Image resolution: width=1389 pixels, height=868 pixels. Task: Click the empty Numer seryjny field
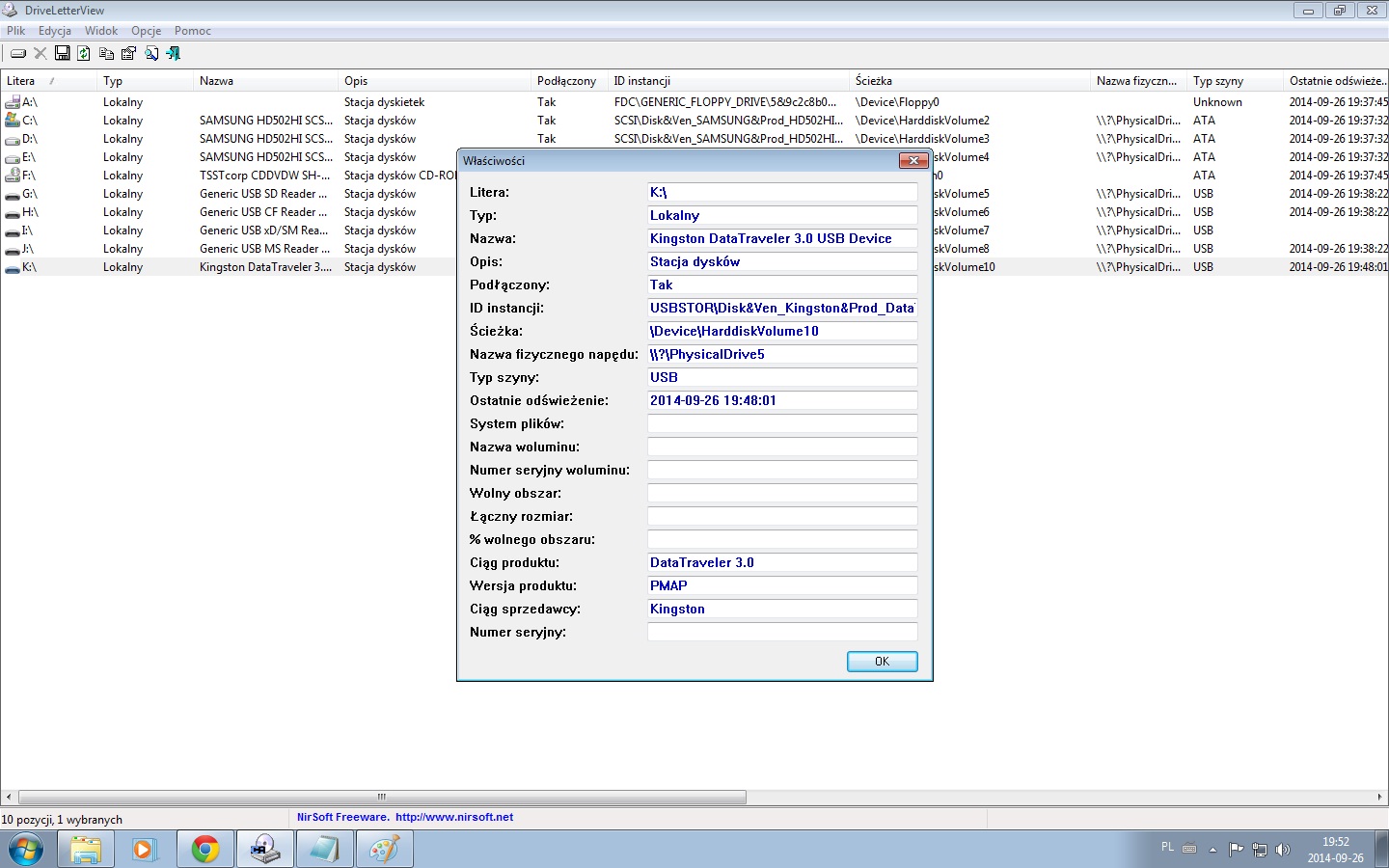tap(782, 632)
